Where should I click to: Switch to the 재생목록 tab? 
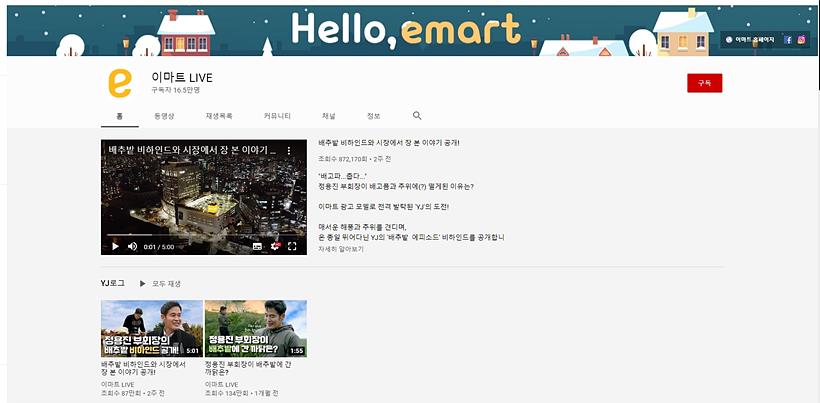click(x=219, y=116)
